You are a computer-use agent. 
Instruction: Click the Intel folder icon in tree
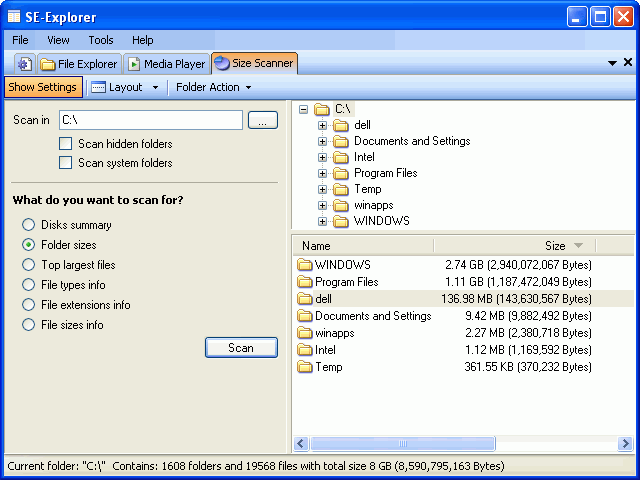point(340,157)
